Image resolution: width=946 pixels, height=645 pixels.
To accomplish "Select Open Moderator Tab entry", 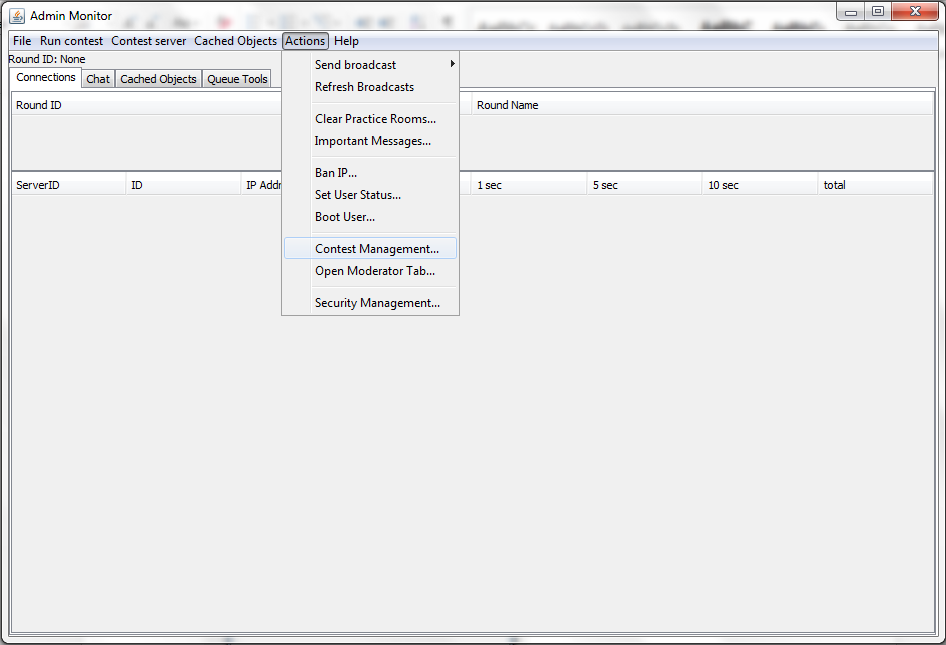I will (x=374, y=271).
